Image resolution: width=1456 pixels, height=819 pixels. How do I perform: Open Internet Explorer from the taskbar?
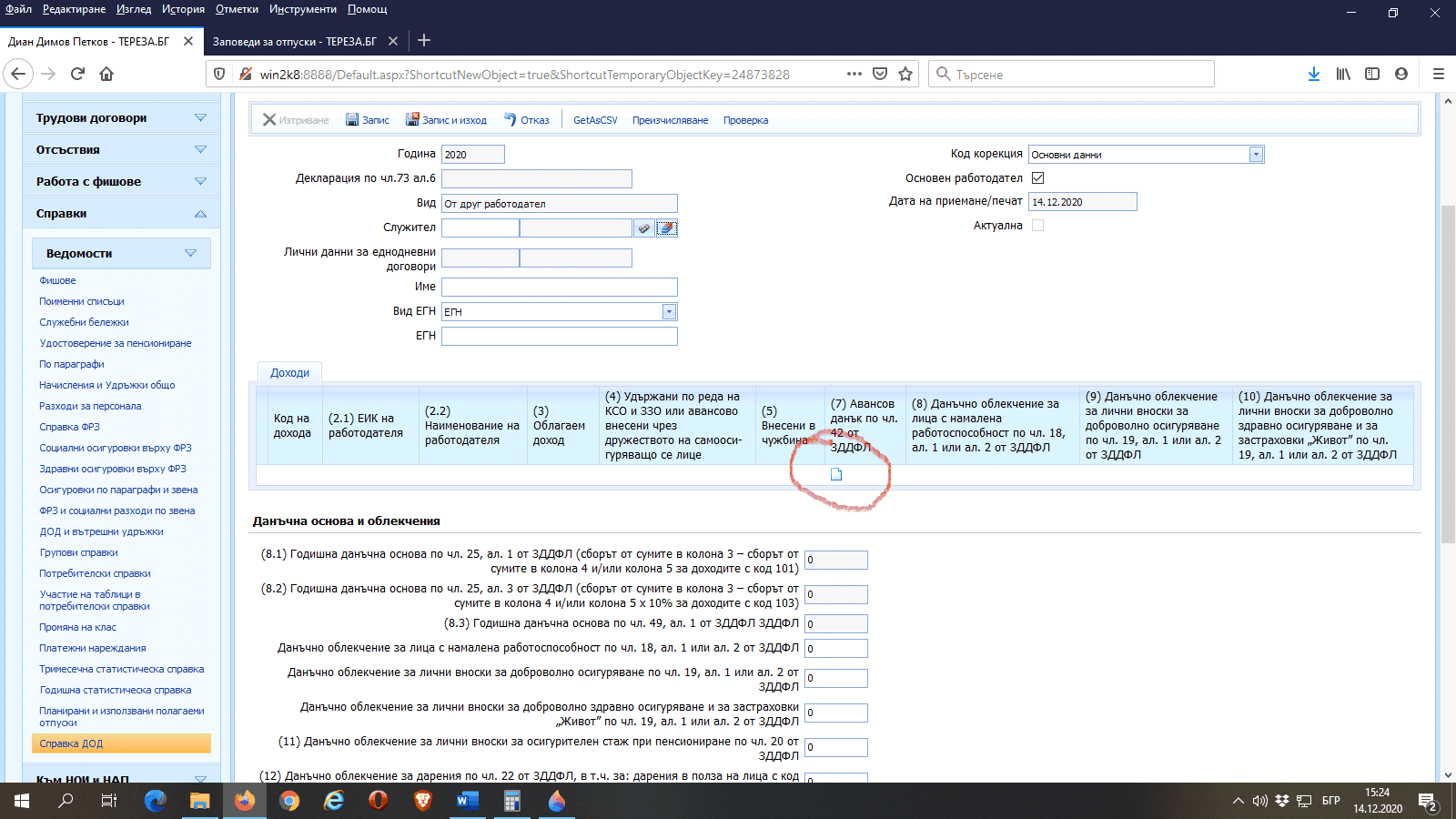[334, 801]
